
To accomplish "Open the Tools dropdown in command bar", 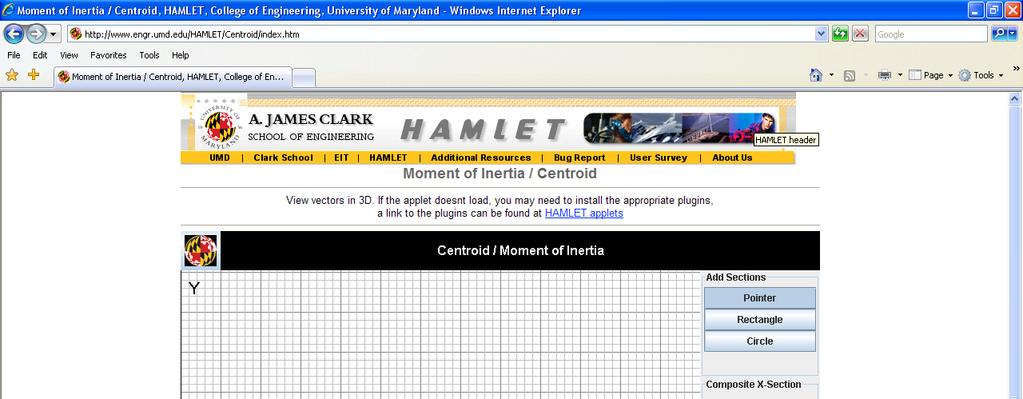I will pos(981,76).
